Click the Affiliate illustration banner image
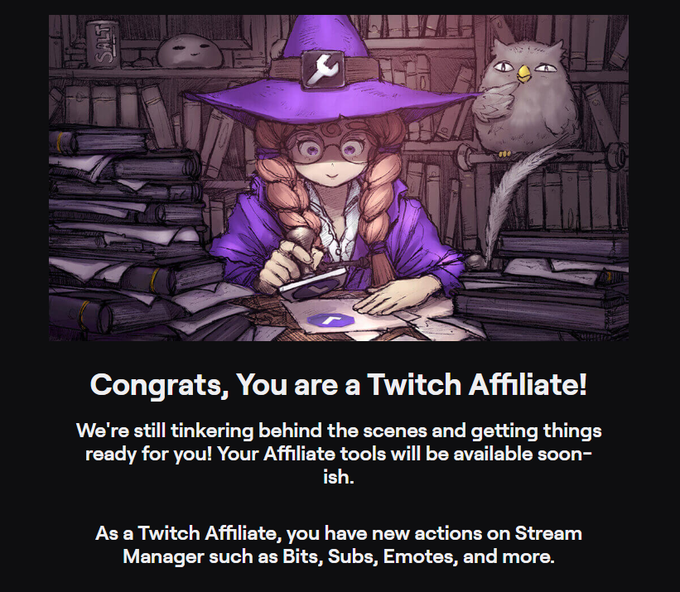 coord(339,178)
